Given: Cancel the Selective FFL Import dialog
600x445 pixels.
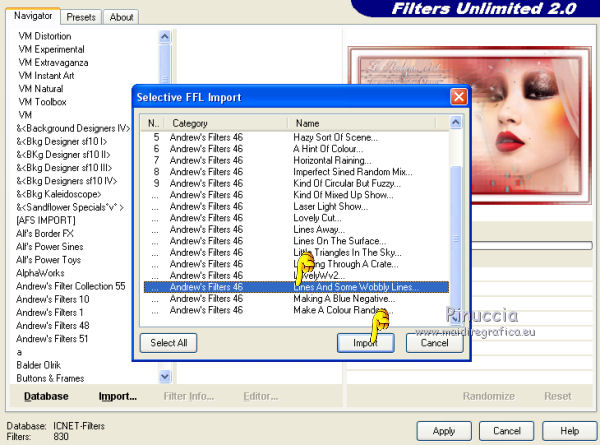Looking at the screenshot, I should pos(434,343).
